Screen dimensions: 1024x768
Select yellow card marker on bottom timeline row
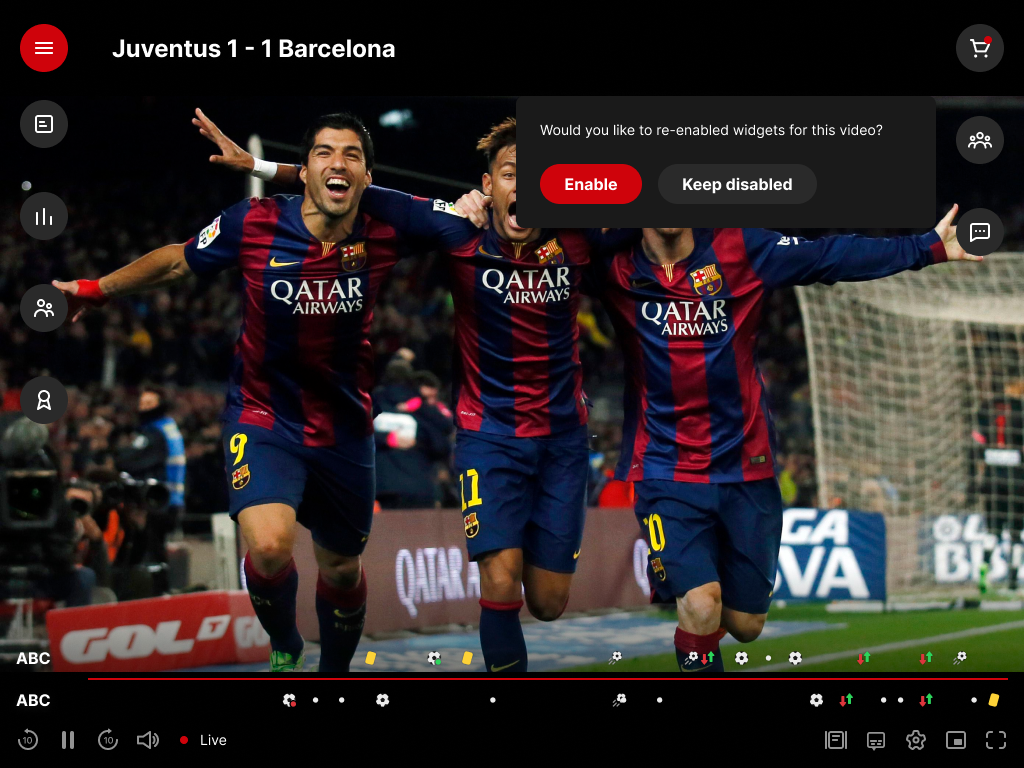tap(993, 700)
